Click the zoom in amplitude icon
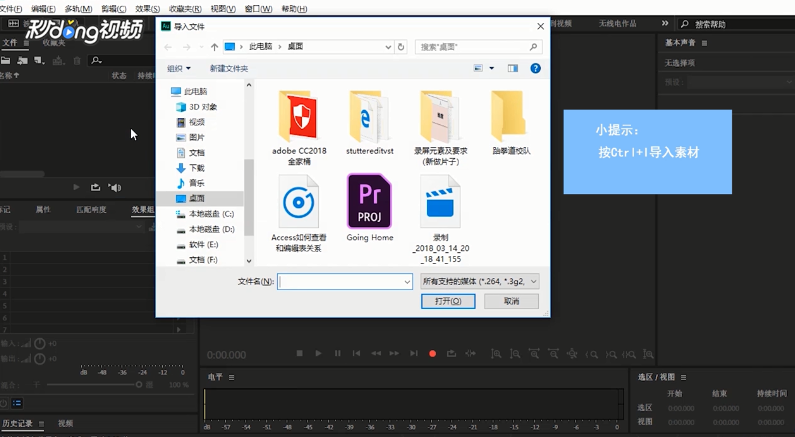795x437 pixels. click(x=496, y=354)
